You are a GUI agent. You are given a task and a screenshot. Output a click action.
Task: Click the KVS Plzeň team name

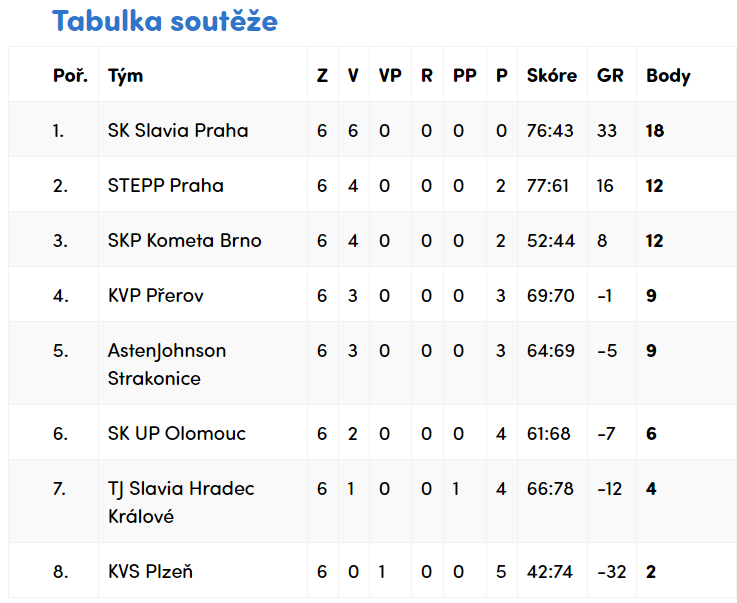point(150,572)
